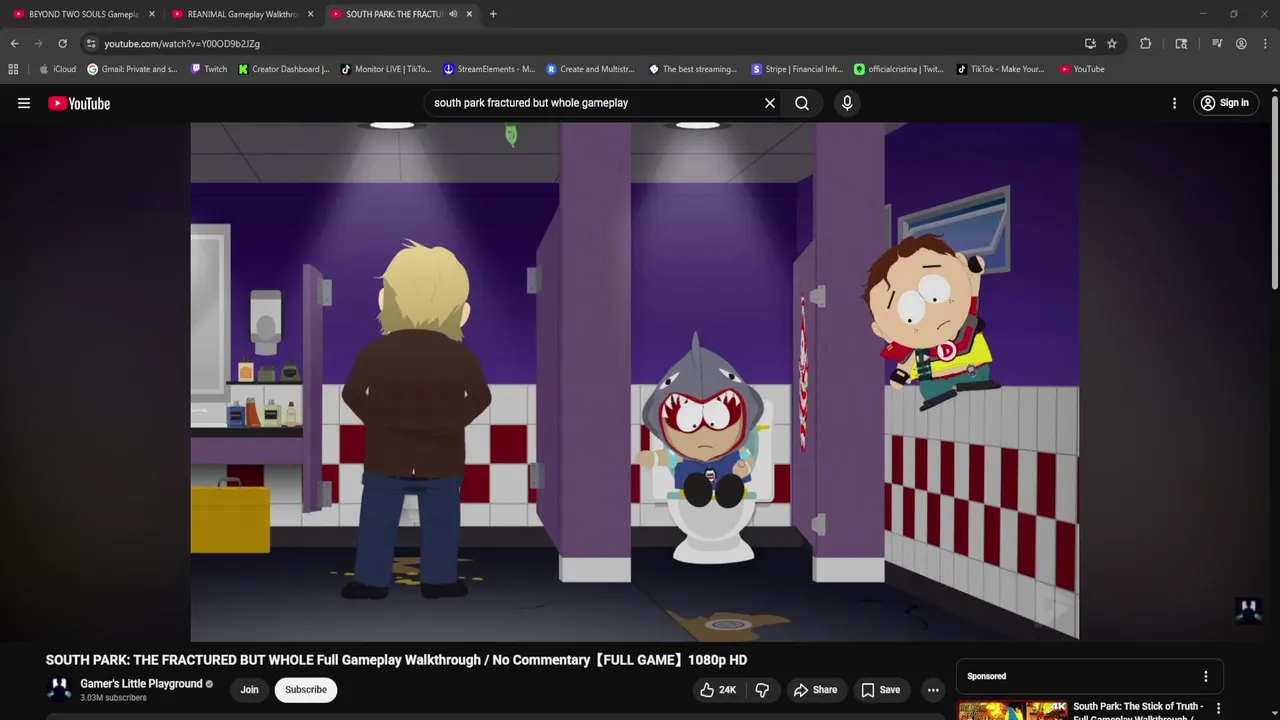Click the youtube.com address bar URL
The width and height of the screenshot is (1280, 720).
[x=182, y=44]
